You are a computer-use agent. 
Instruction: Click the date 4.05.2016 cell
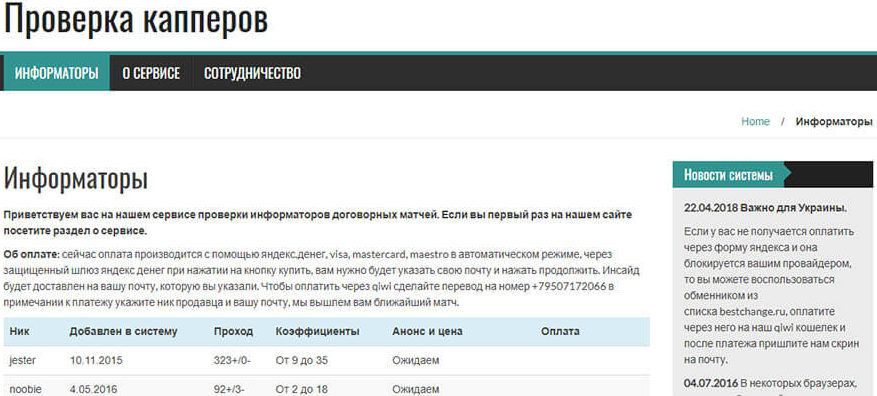[x=93, y=389]
